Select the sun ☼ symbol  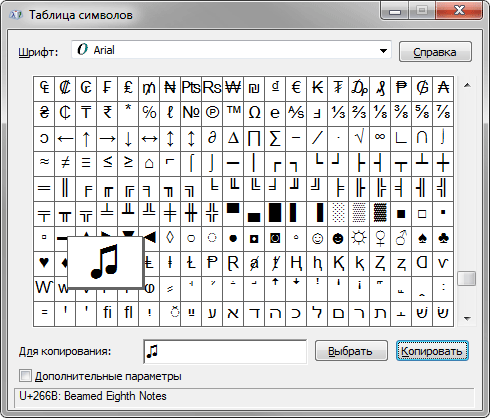click(359, 239)
